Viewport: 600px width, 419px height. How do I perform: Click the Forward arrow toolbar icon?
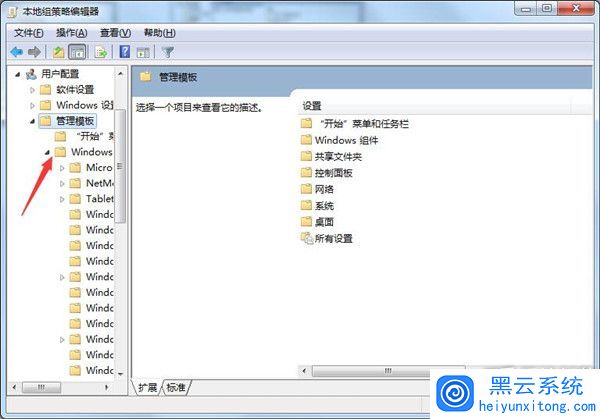[34, 52]
